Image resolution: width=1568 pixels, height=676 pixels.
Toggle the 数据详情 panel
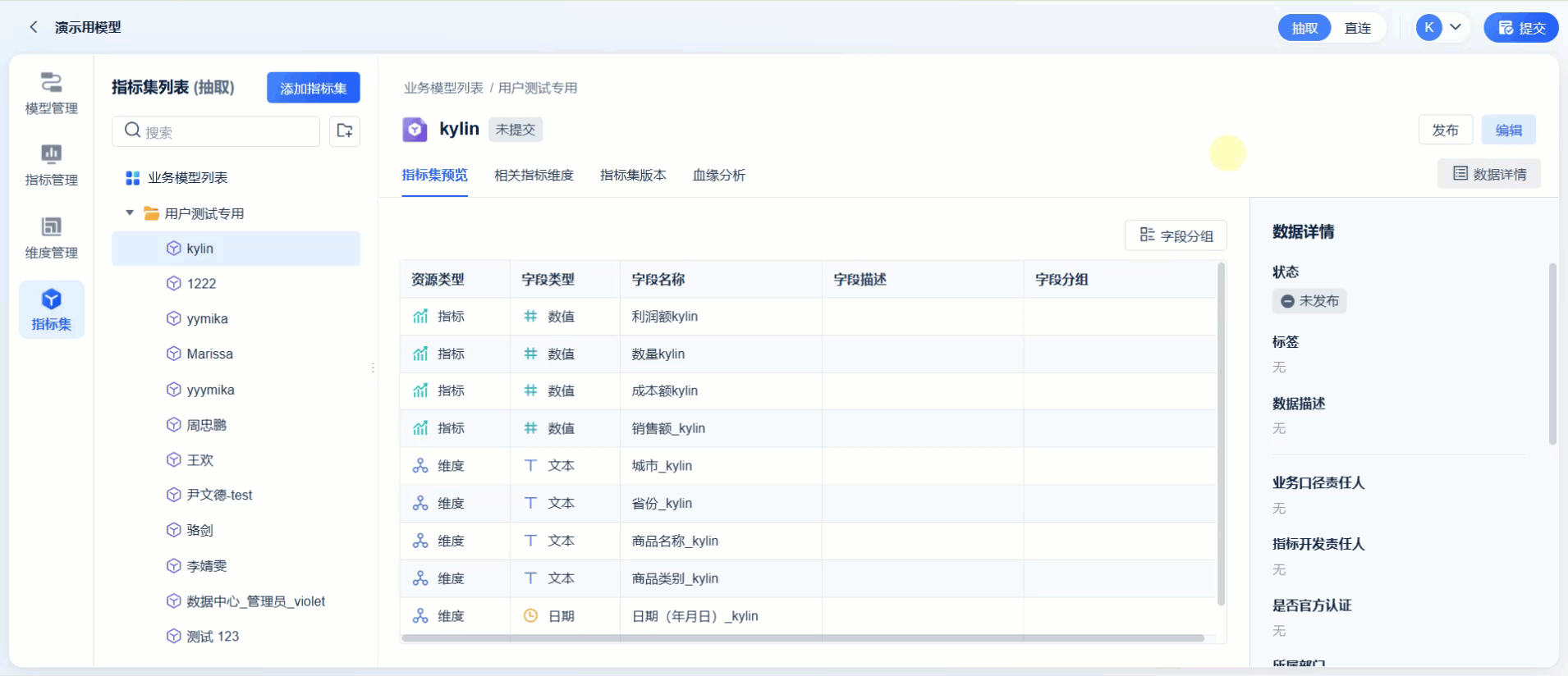pos(1488,174)
